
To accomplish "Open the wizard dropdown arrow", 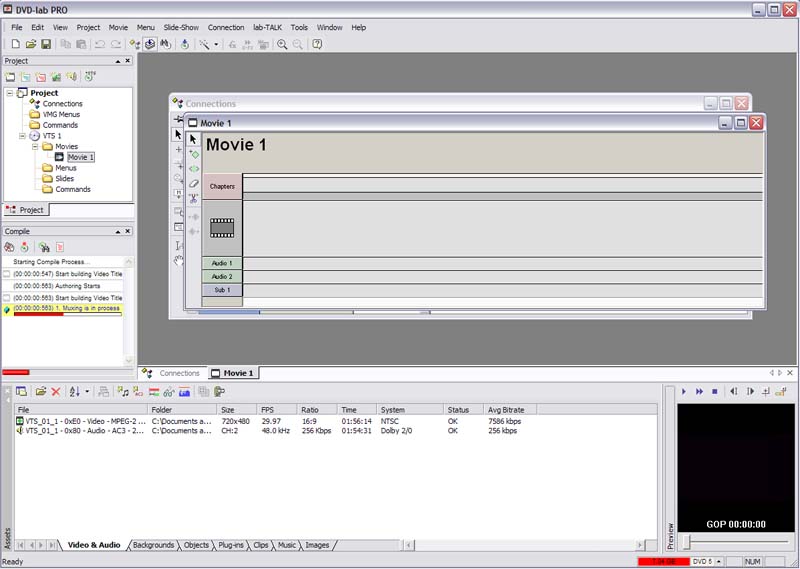I will point(216,44).
